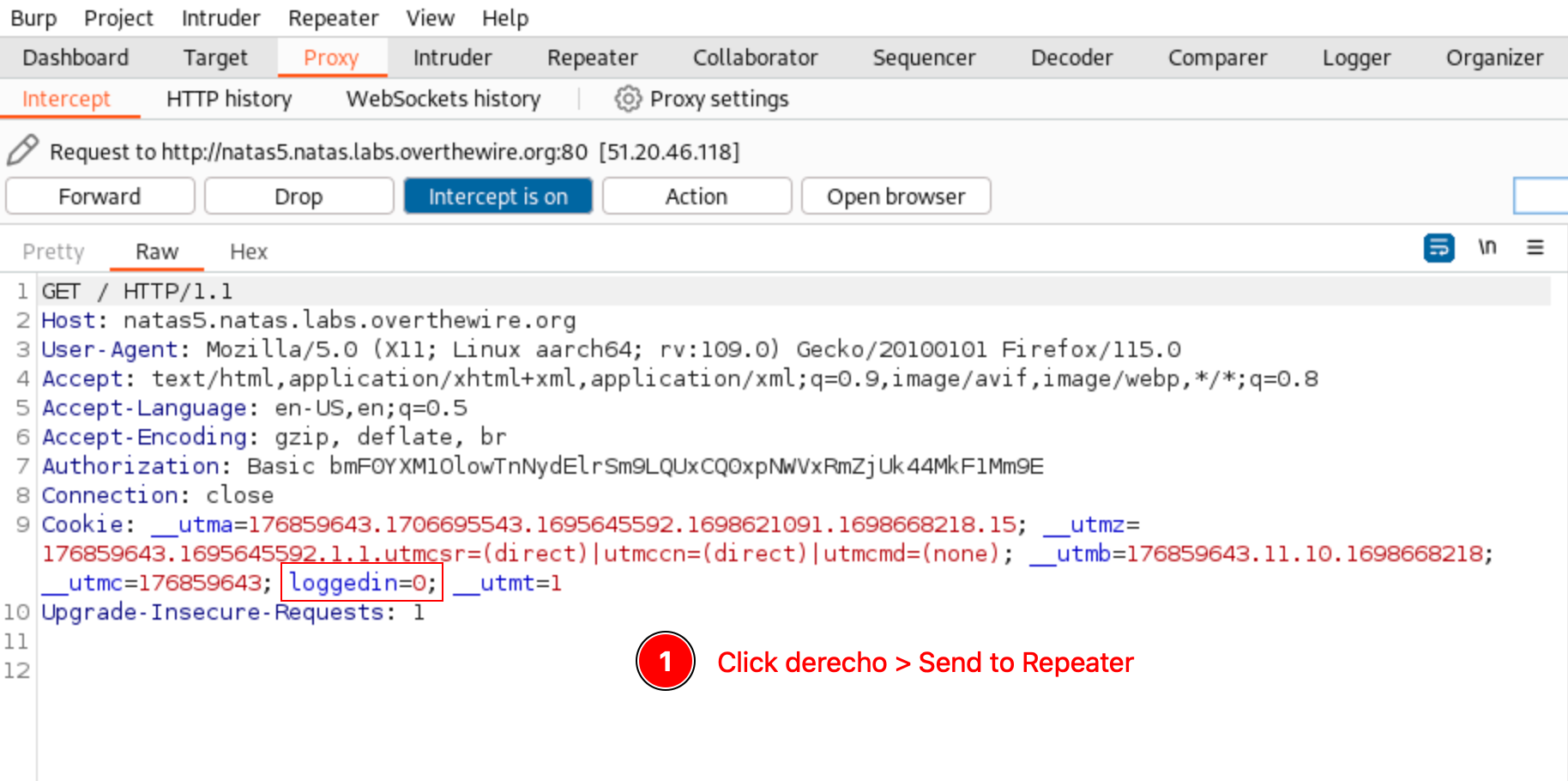Open the Intruder menu in menu bar
Screen dimensions: 1568x781
[x=220, y=18]
